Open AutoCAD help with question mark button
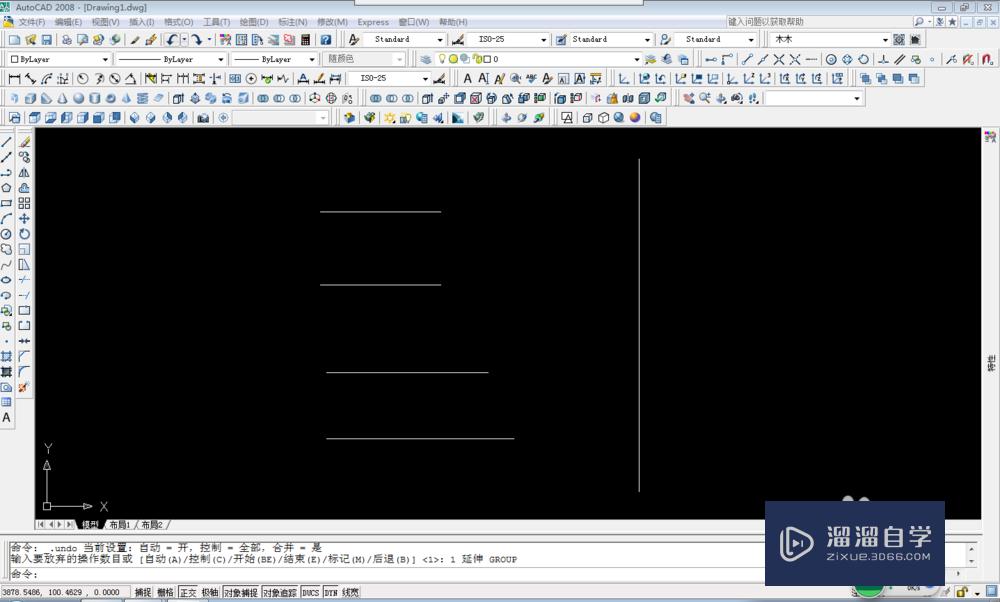 click(326, 40)
